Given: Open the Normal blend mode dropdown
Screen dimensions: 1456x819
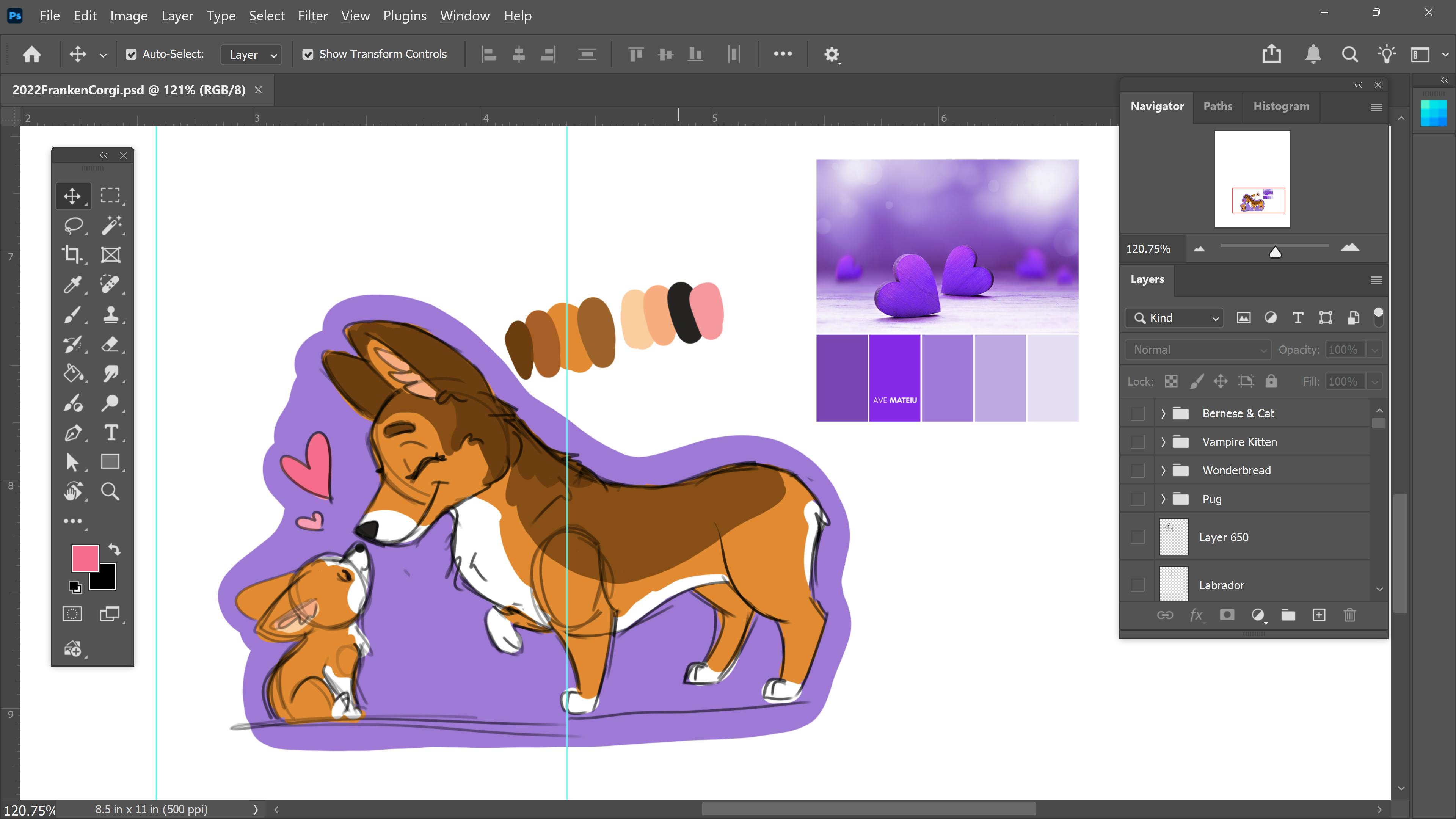Looking at the screenshot, I should coord(1198,350).
